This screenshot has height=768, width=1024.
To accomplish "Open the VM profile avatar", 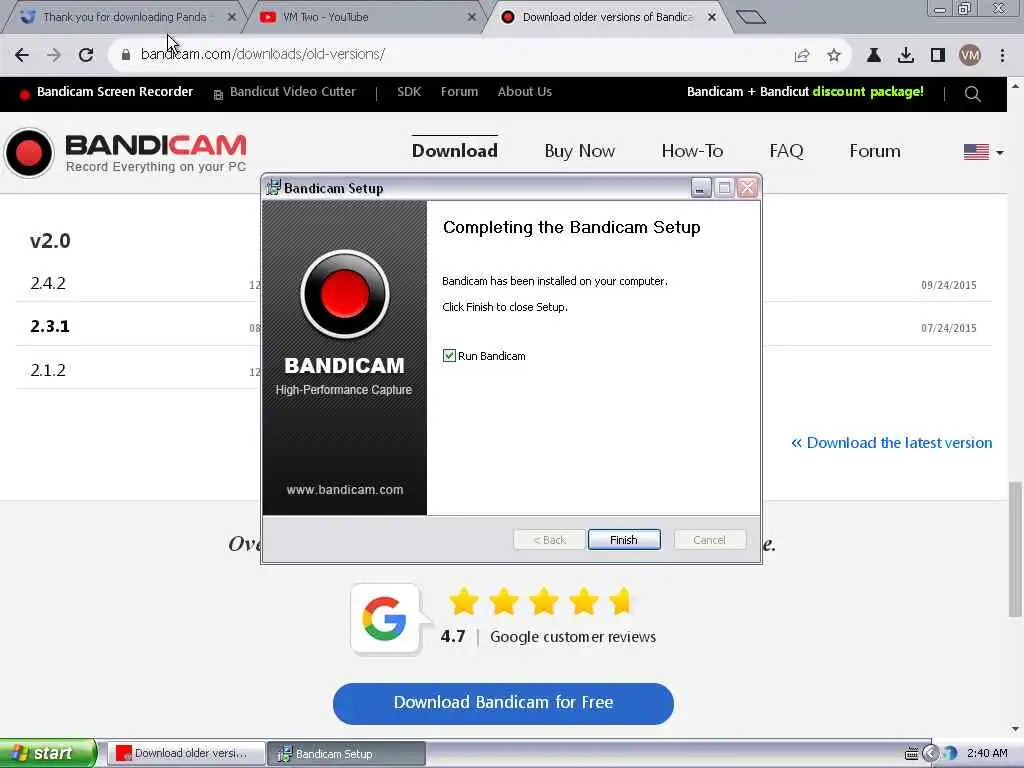I will point(970,55).
